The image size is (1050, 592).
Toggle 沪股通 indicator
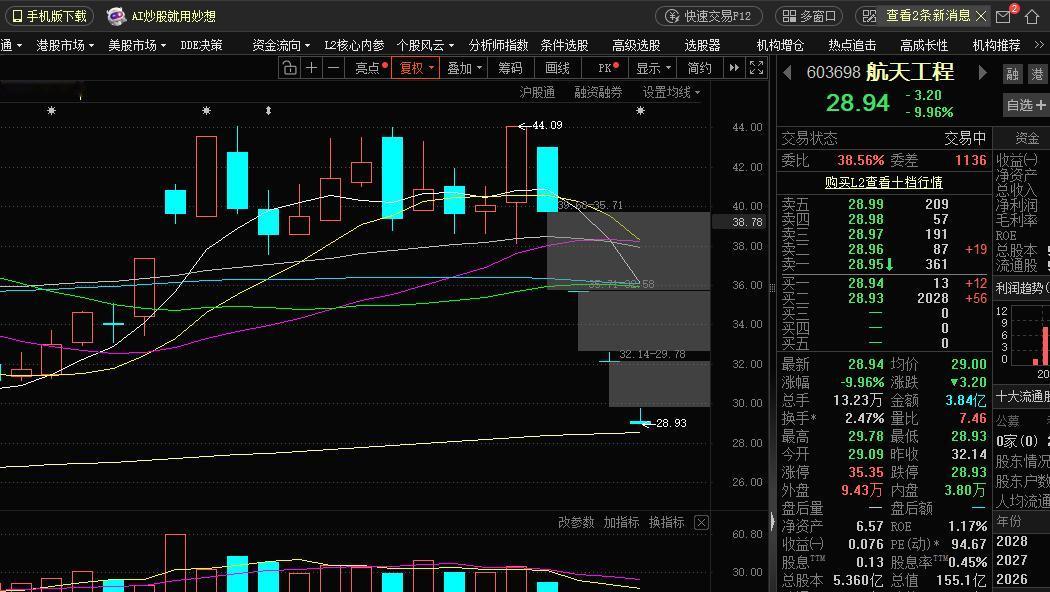point(537,92)
